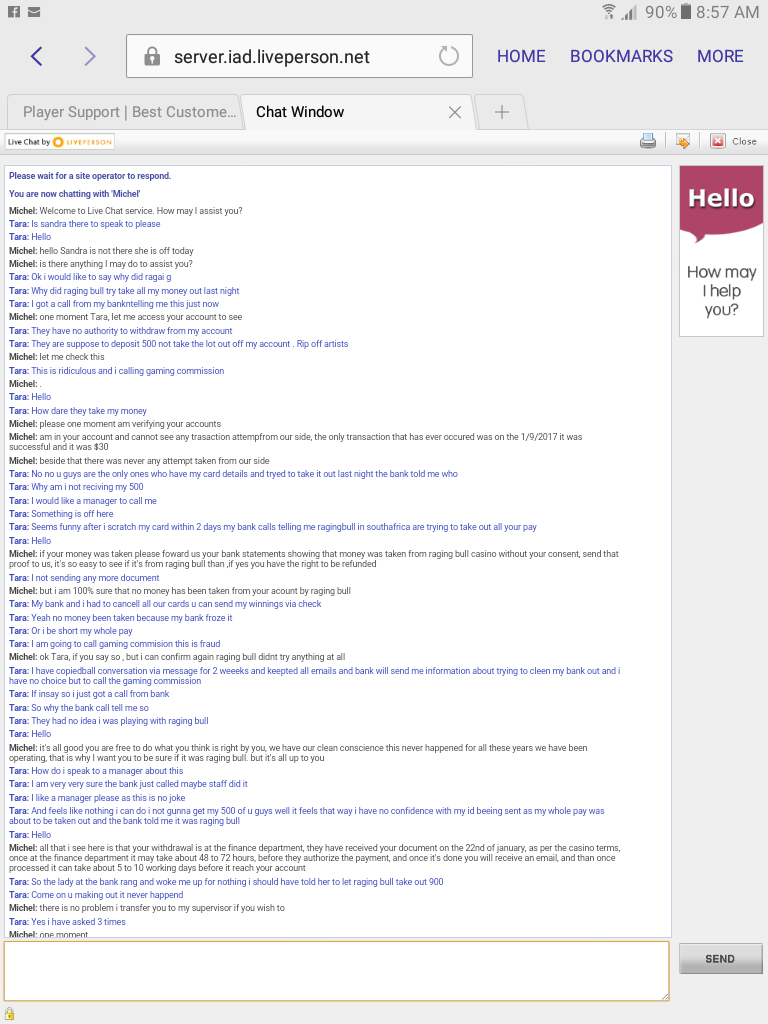The width and height of the screenshot is (768, 1024).
Task: Click Tara's 'How do i speak to a manager about this' line
Action: point(96,771)
